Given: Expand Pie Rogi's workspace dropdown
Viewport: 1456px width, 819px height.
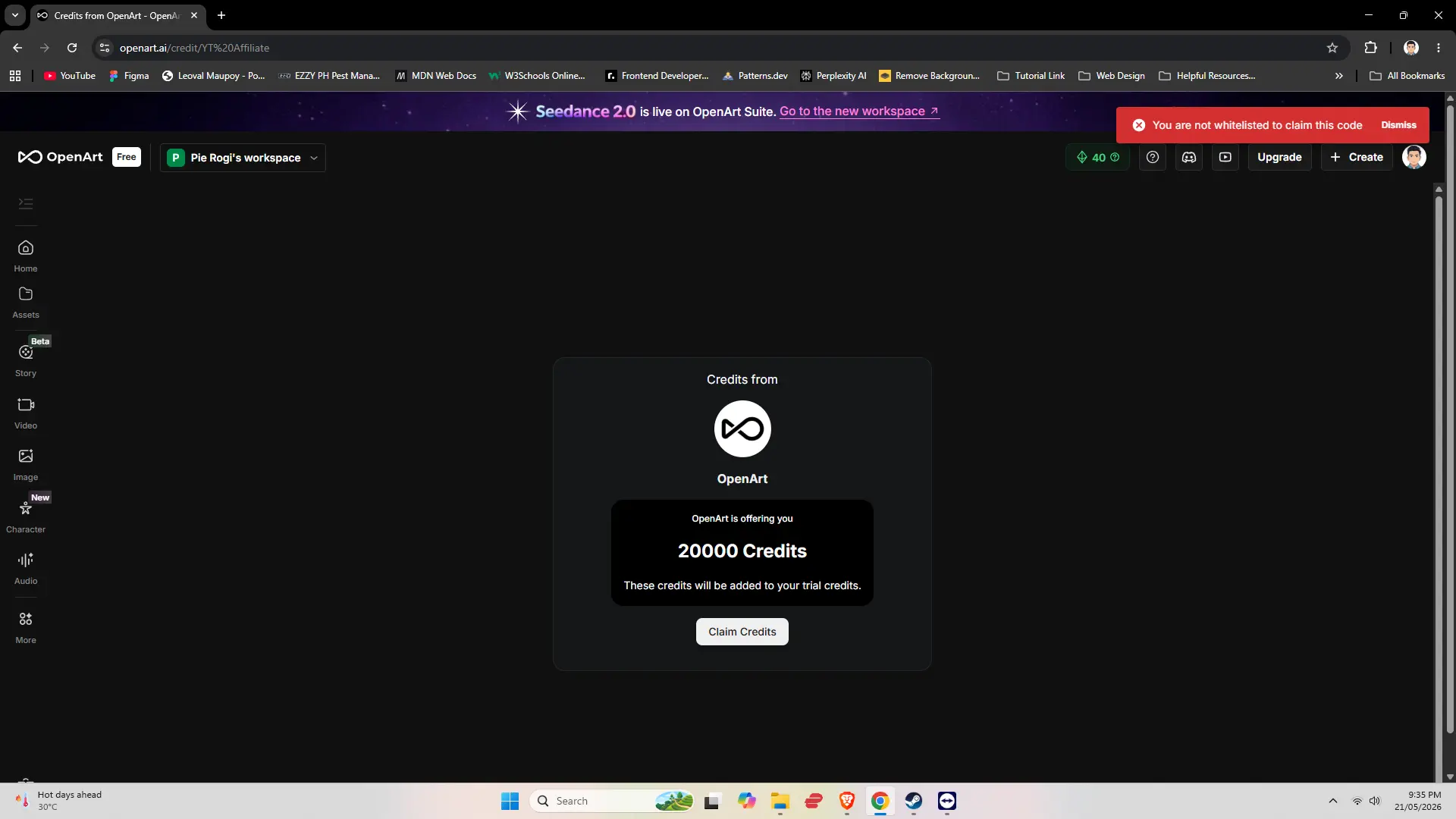Looking at the screenshot, I should (x=243, y=158).
